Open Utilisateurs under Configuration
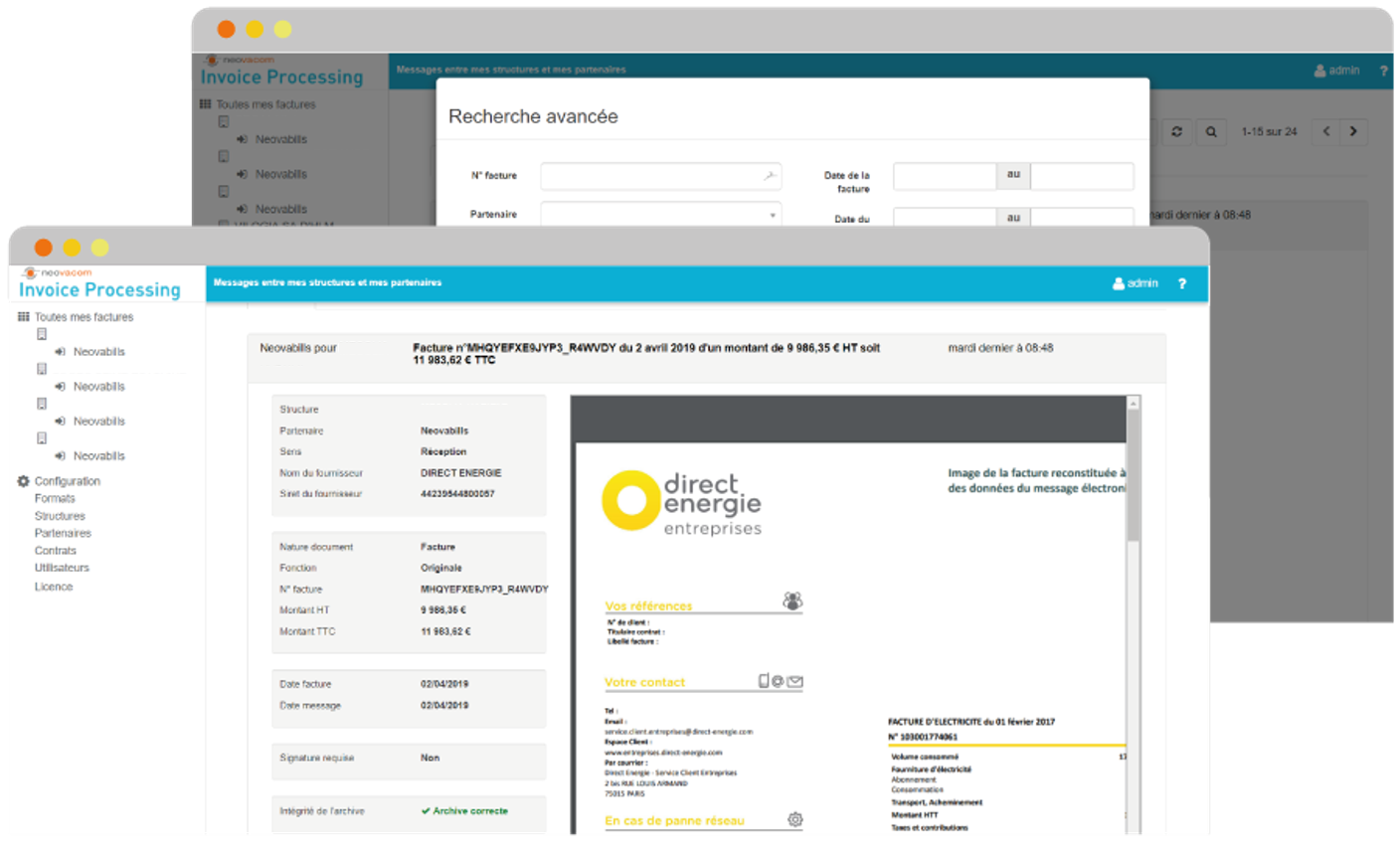 (x=62, y=568)
